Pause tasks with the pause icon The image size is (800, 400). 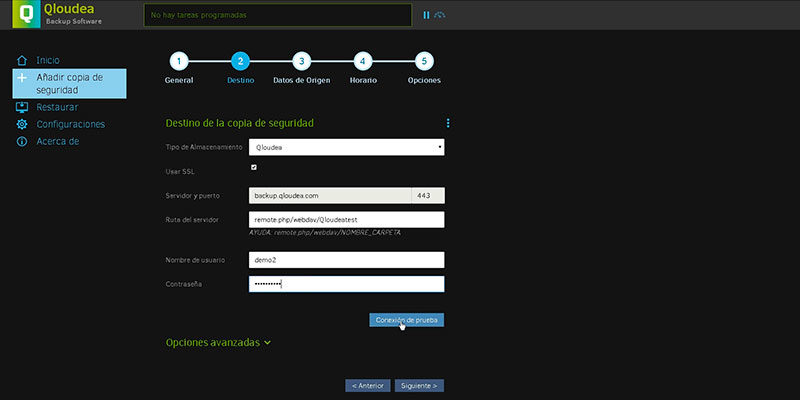coord(427,15)
